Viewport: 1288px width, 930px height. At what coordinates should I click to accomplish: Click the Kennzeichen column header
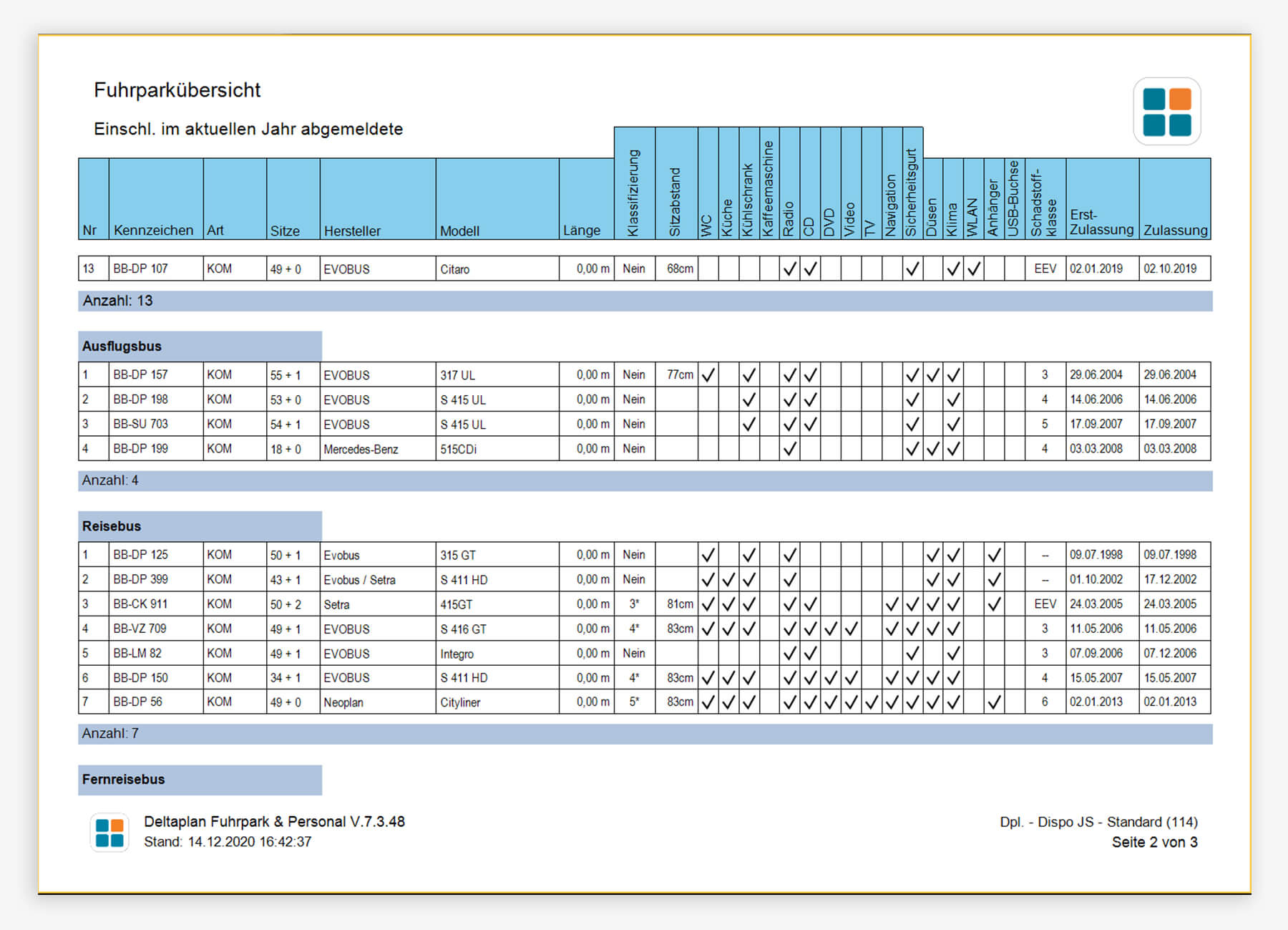pyautogui.click(x=153, y=231)
